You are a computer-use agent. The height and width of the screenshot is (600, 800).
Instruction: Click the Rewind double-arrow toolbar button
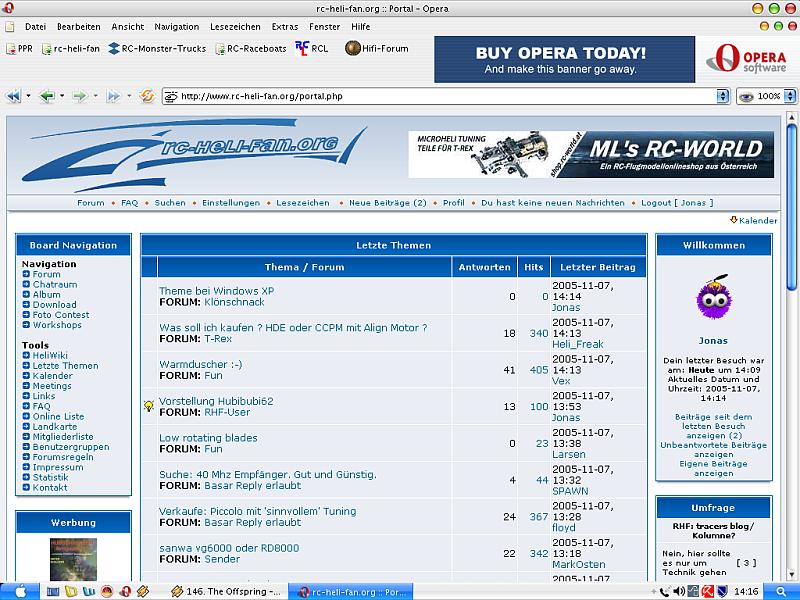(14, 96)
